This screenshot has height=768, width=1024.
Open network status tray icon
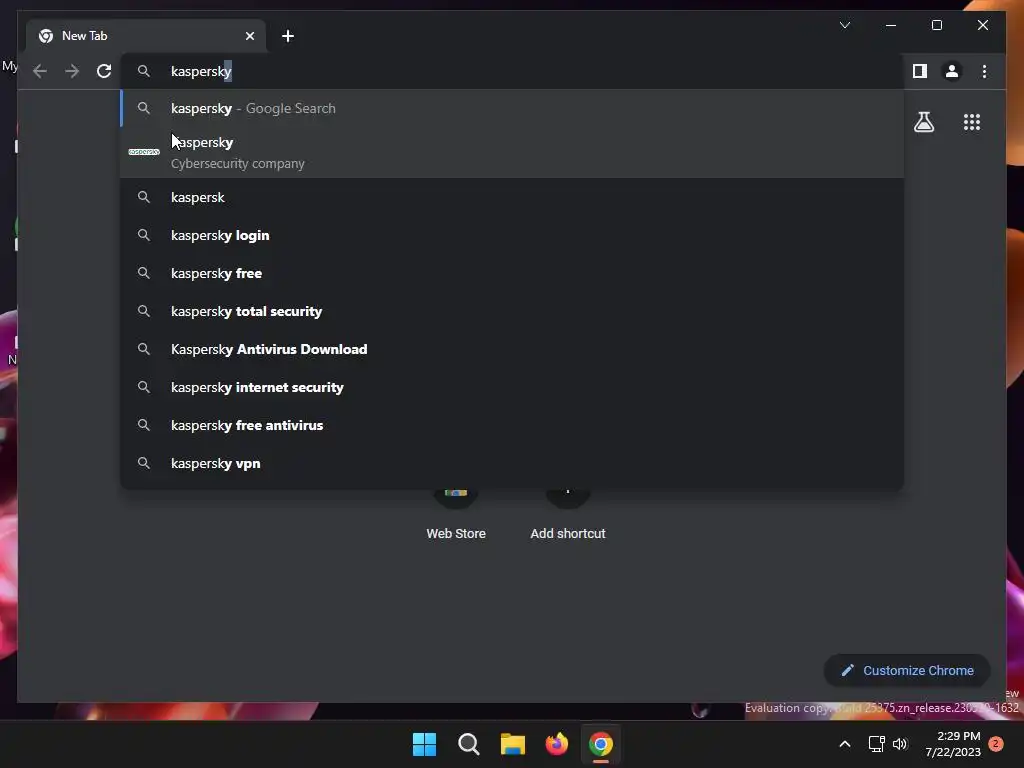coord(876,744)
